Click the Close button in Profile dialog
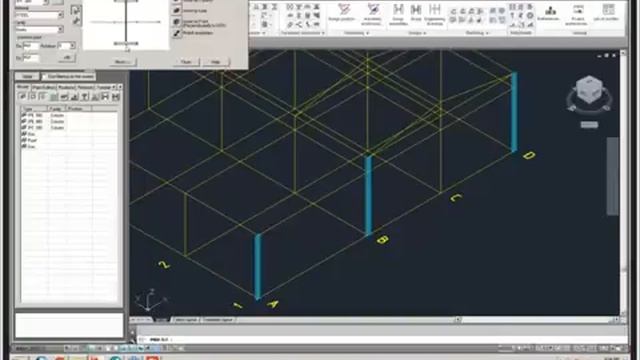This screenshot has width=640, height=360. click(186, 62)
